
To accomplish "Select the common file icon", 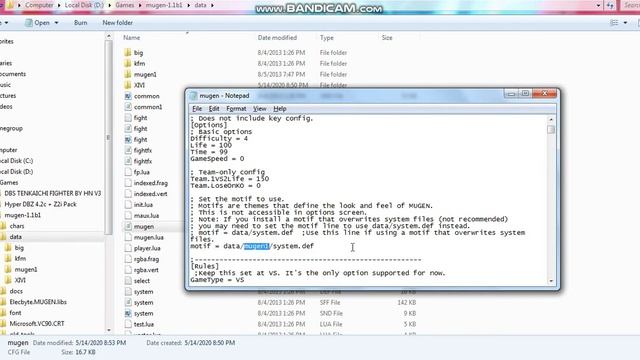I will 128,96.
